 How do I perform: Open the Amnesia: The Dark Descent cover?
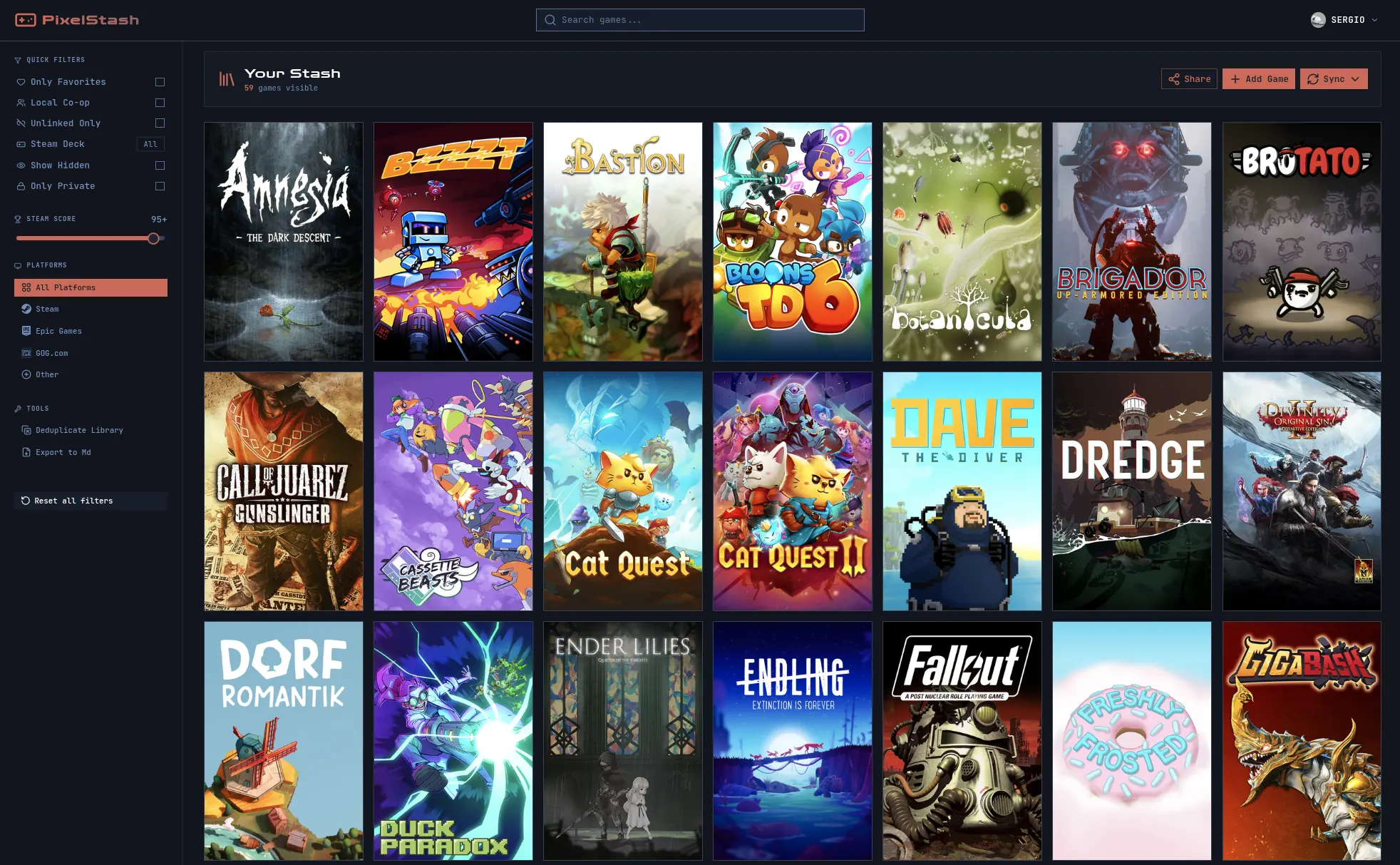(284, 242)
